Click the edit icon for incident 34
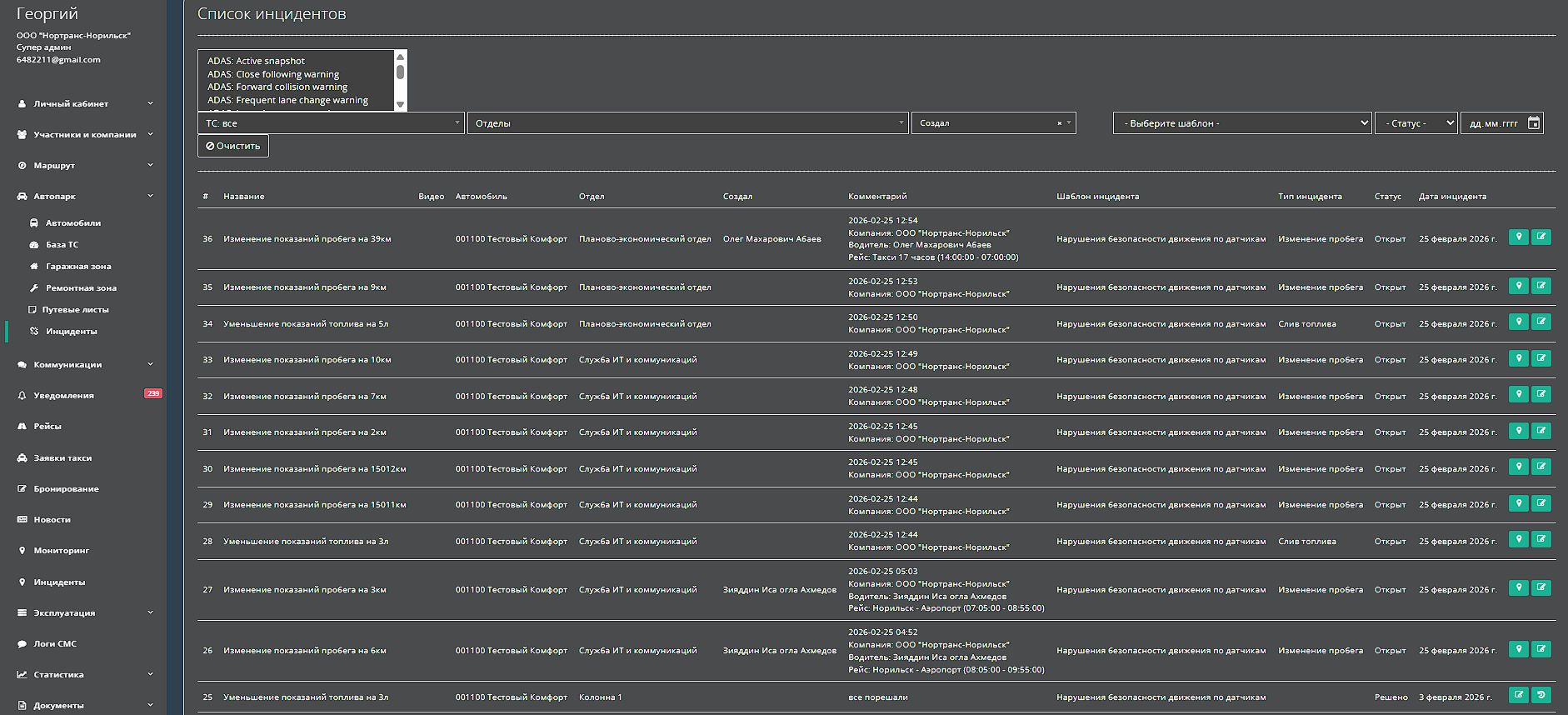The height and width of the screenshot is (715, 1568). point(1541,322)
